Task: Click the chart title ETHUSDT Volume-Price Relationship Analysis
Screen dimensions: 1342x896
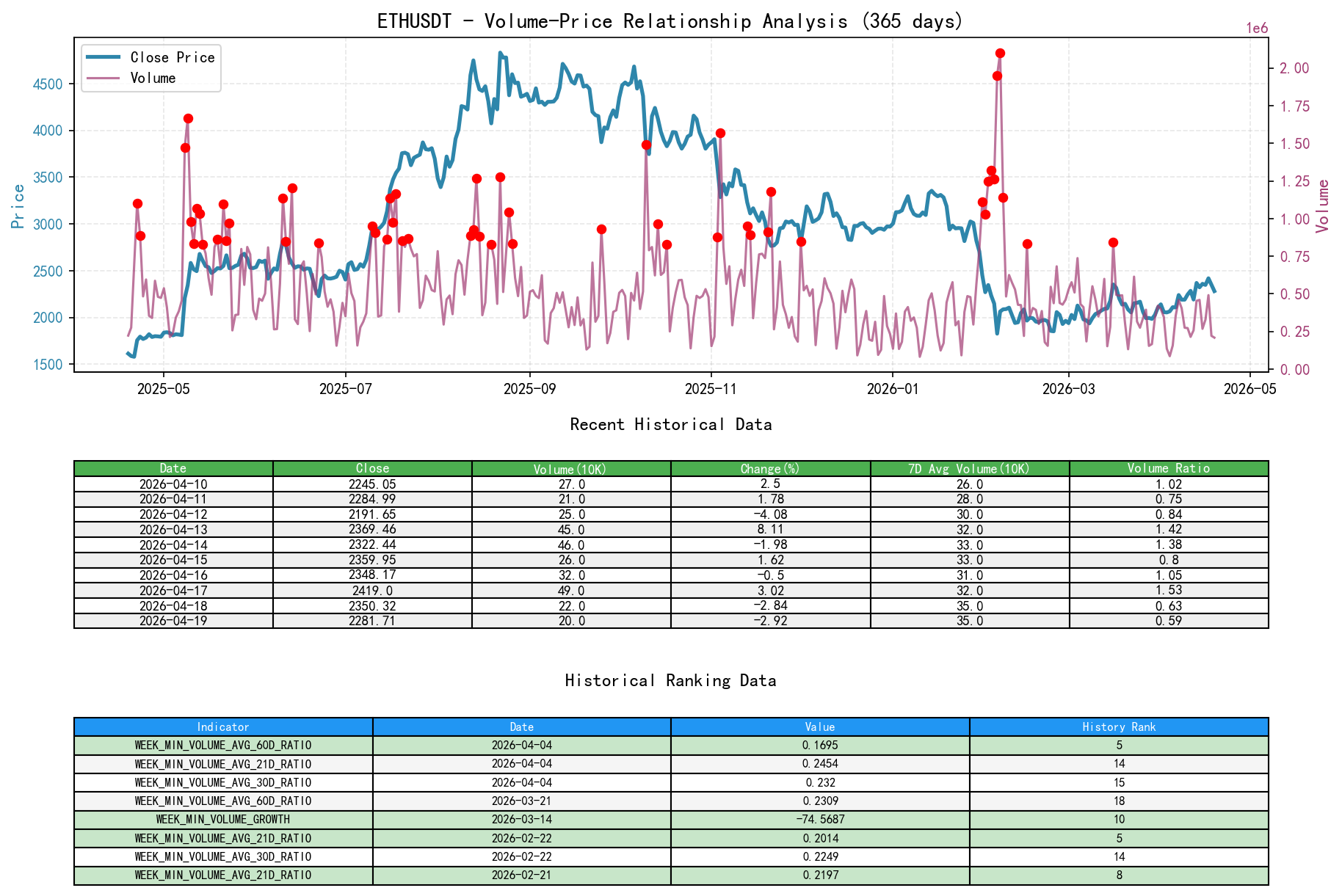Action: tap(670, 21)
